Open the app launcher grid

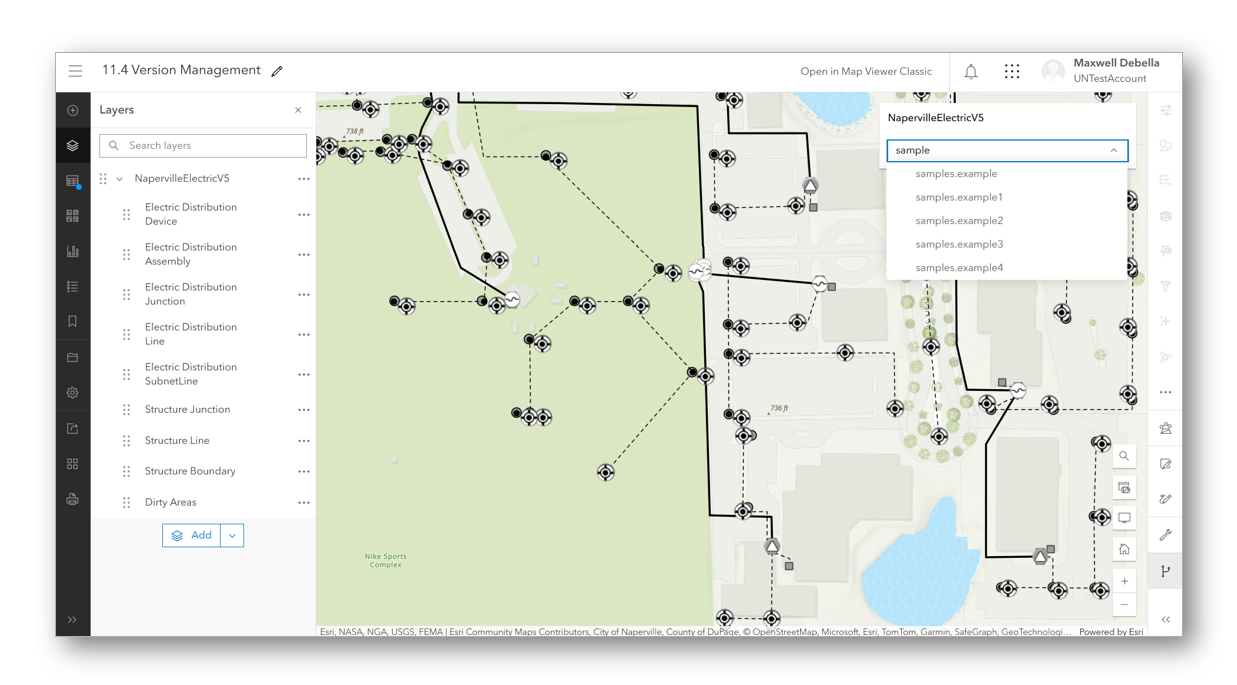pyautogui.click(x=1012, y=72)
